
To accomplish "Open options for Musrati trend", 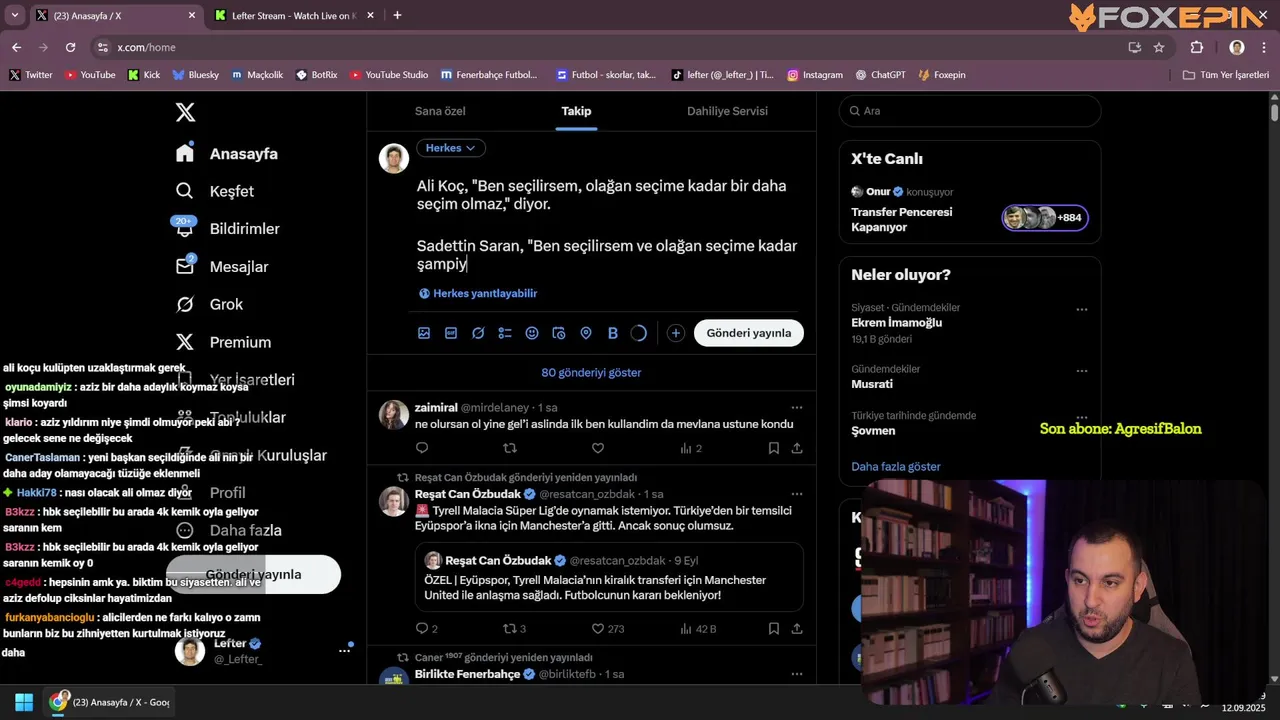I will click(1082, 371).
